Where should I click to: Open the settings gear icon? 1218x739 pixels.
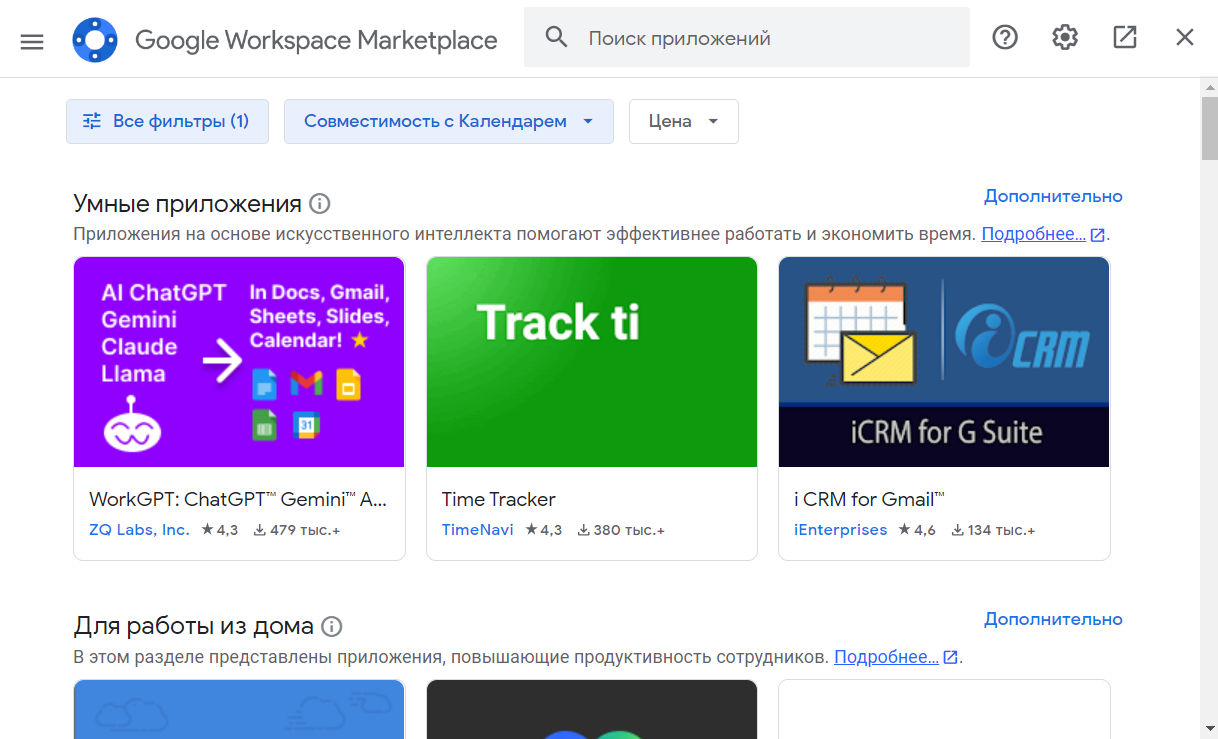coord(1064,38)
